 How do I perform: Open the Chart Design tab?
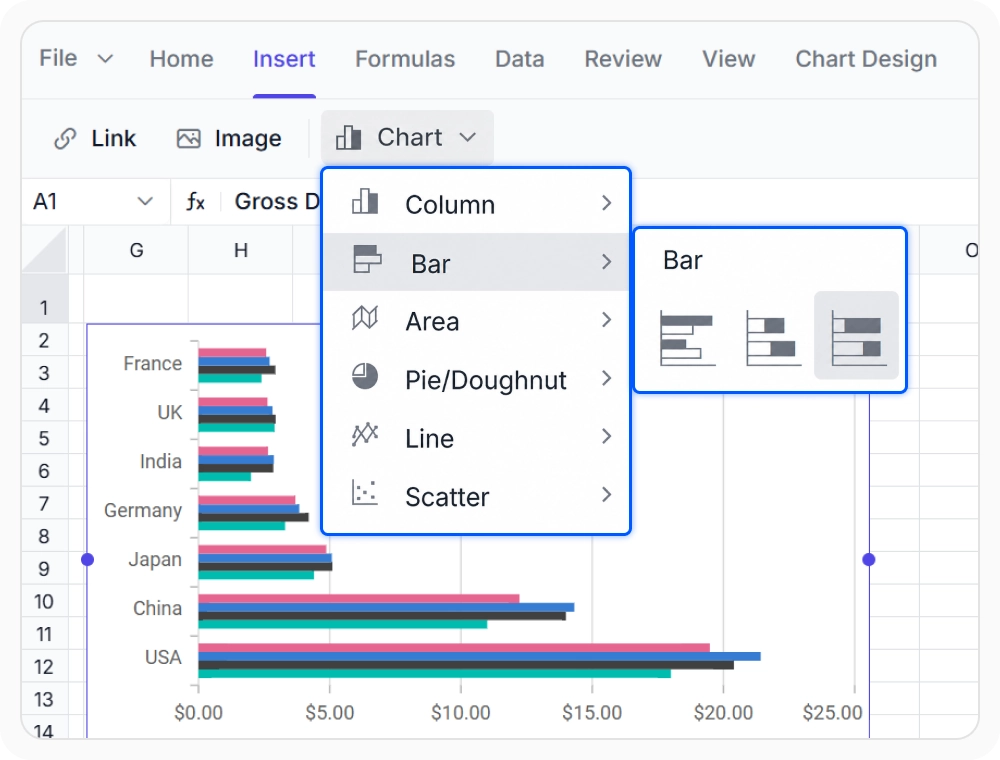coord(866,59)
